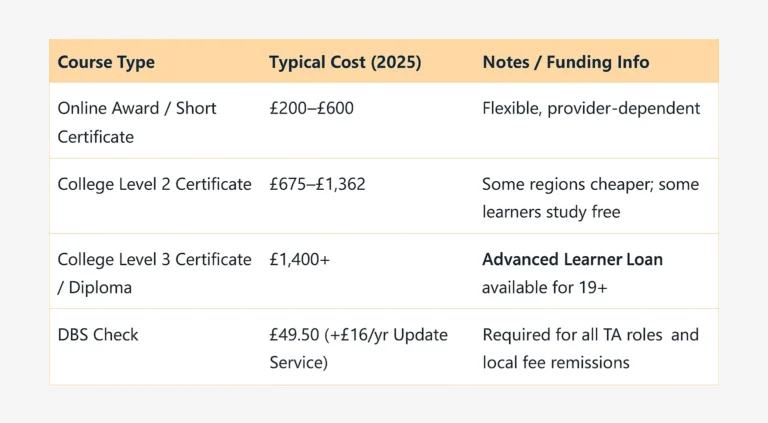This screenshot has width=768, height=423.
Task: Click the local fee remissions text
Action: [x=555, y=362]
